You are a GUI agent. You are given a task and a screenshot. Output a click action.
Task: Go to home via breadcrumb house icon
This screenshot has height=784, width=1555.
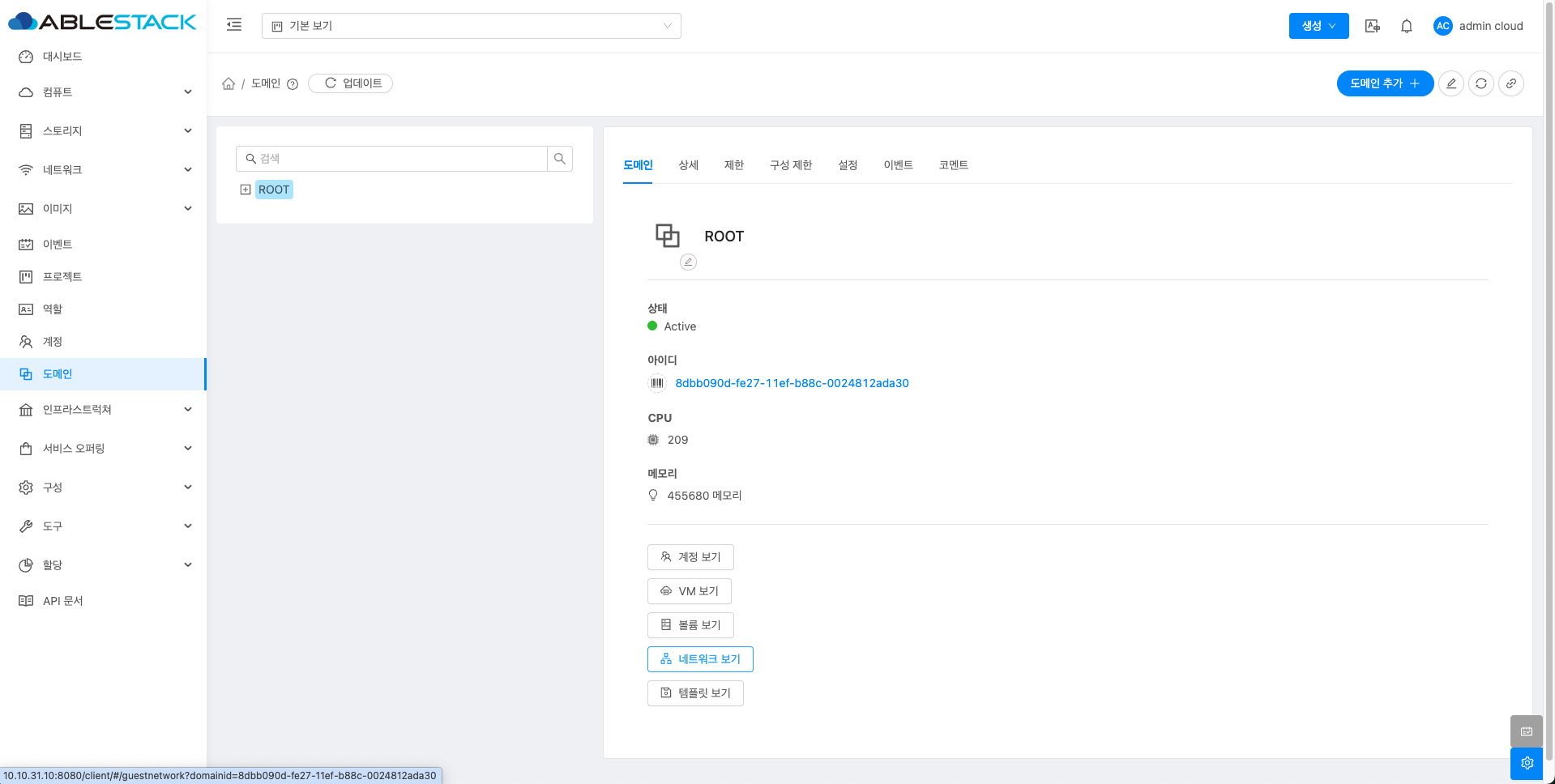pyautogui.click(x=229, y=83)
